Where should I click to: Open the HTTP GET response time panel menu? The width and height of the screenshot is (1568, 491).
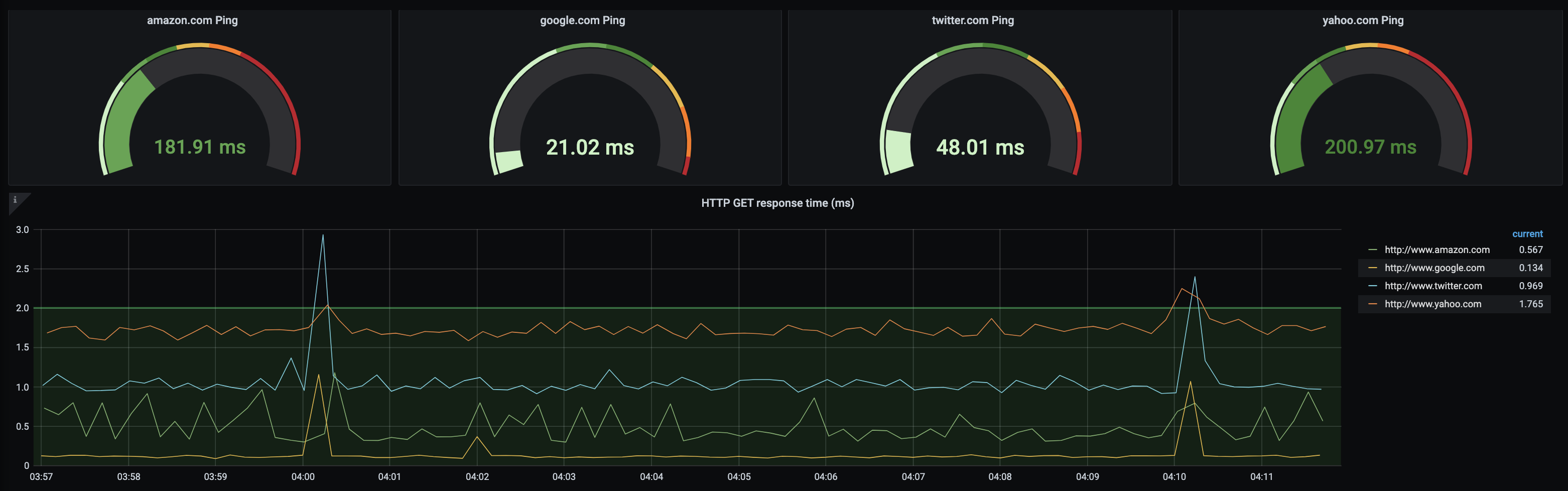777,203
